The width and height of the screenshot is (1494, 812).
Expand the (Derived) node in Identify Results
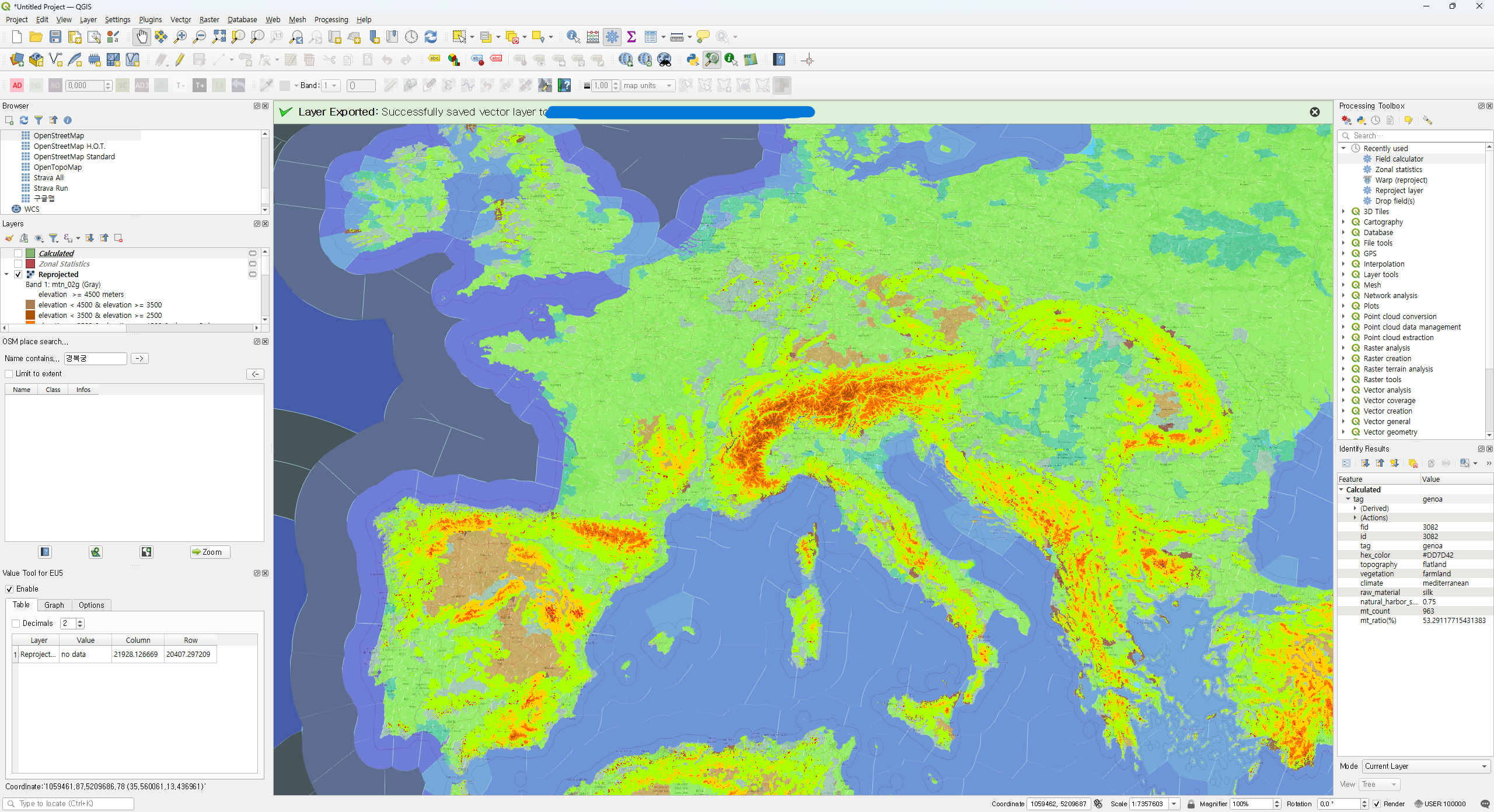[x=1355, y=508]
